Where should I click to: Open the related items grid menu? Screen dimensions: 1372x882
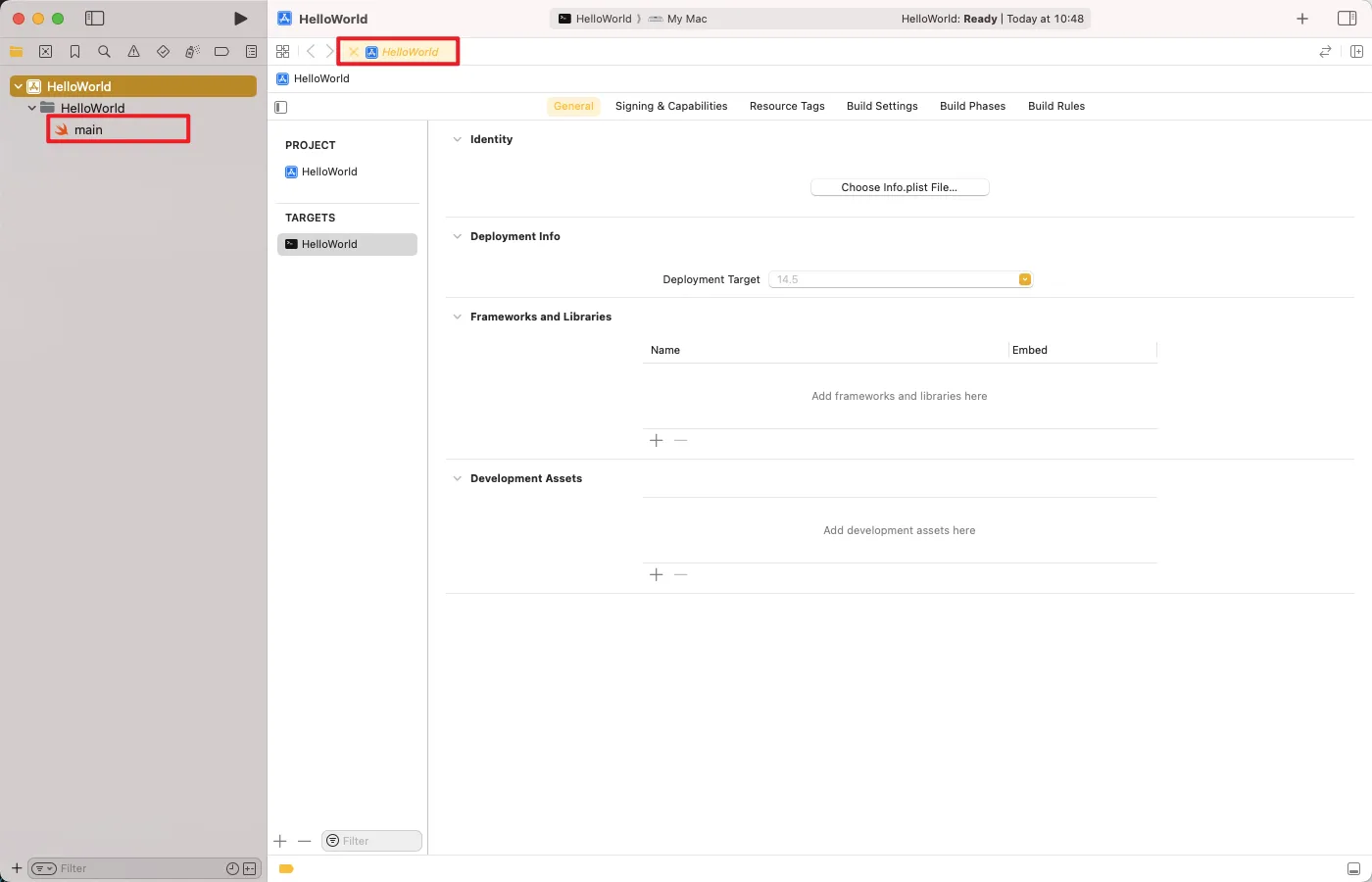point(282,51)
